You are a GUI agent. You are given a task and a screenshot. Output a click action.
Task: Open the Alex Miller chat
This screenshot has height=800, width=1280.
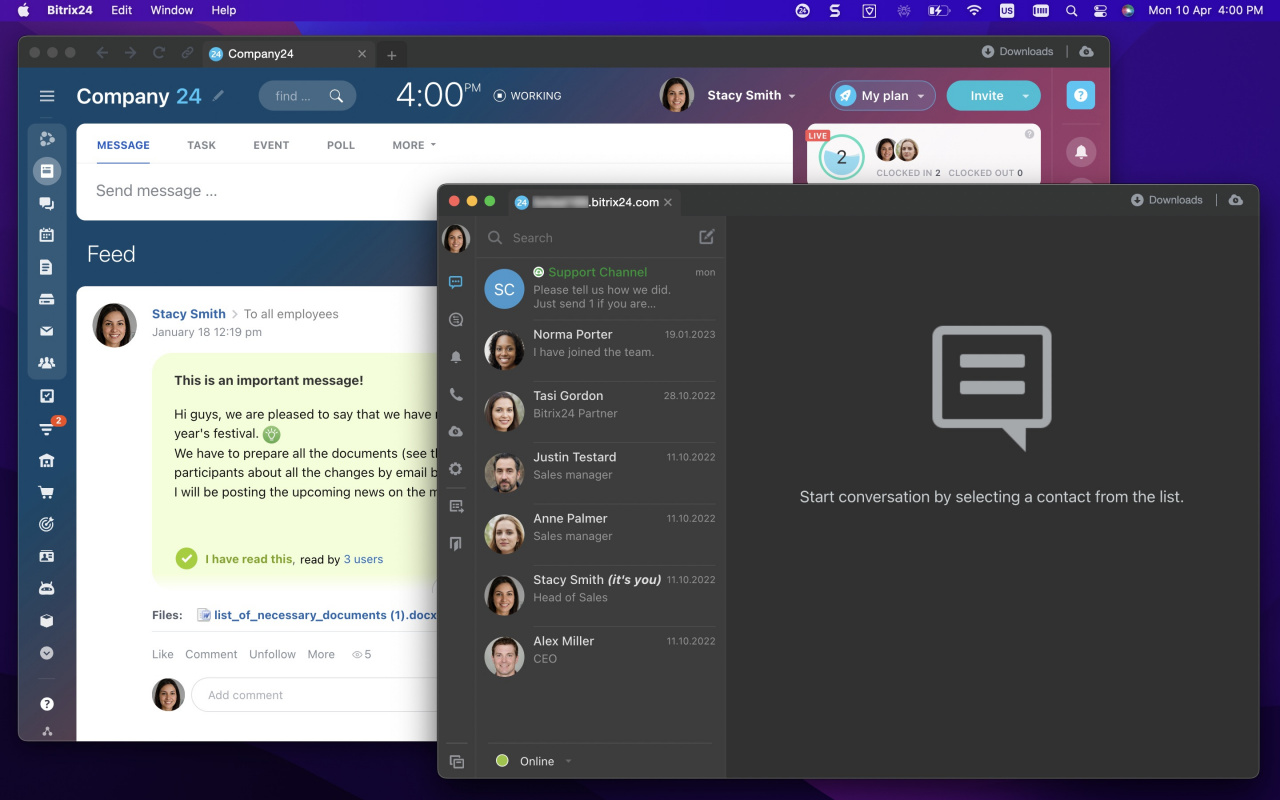pyautogui.click(x=600, y=657)
